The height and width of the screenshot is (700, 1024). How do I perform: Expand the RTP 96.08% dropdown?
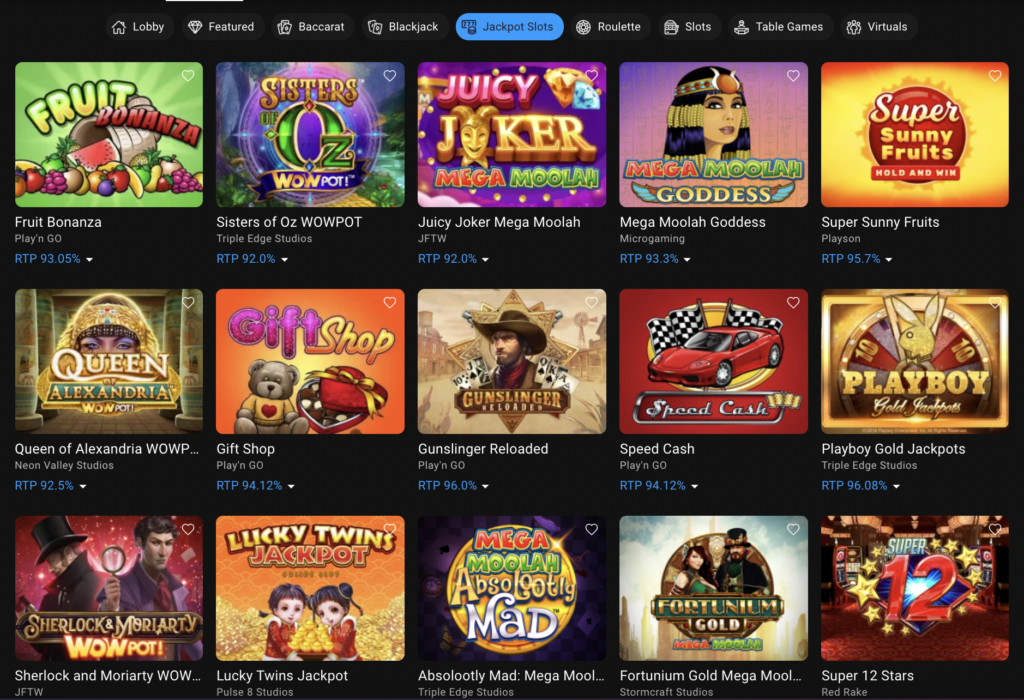pyautogui.click(x=861, y=486)
